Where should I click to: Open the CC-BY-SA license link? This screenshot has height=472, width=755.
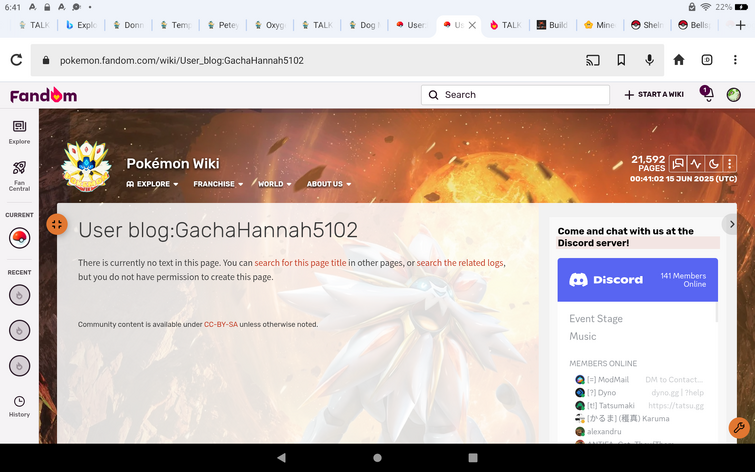coord(221,325)
